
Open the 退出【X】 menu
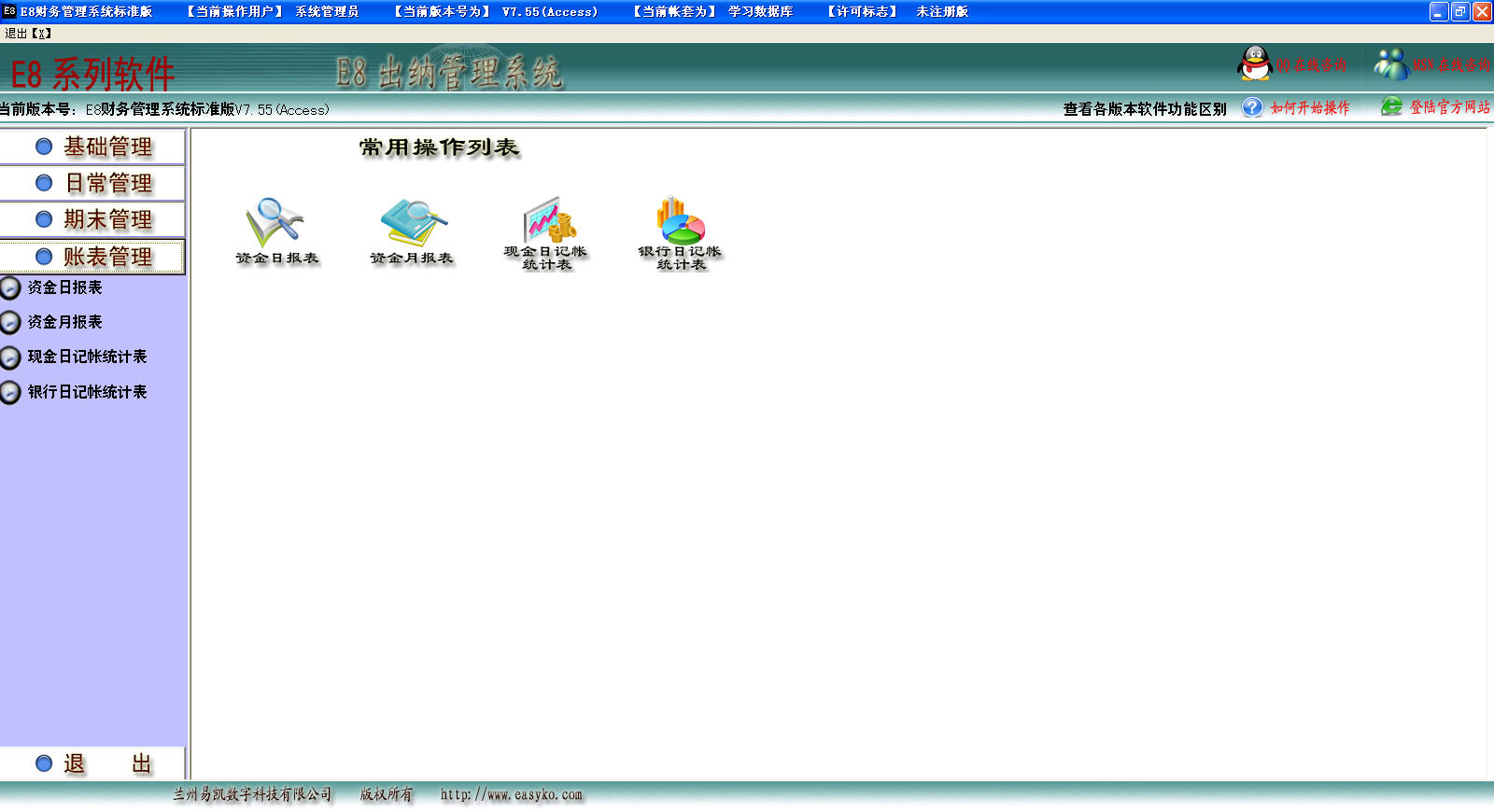(28, 34)
